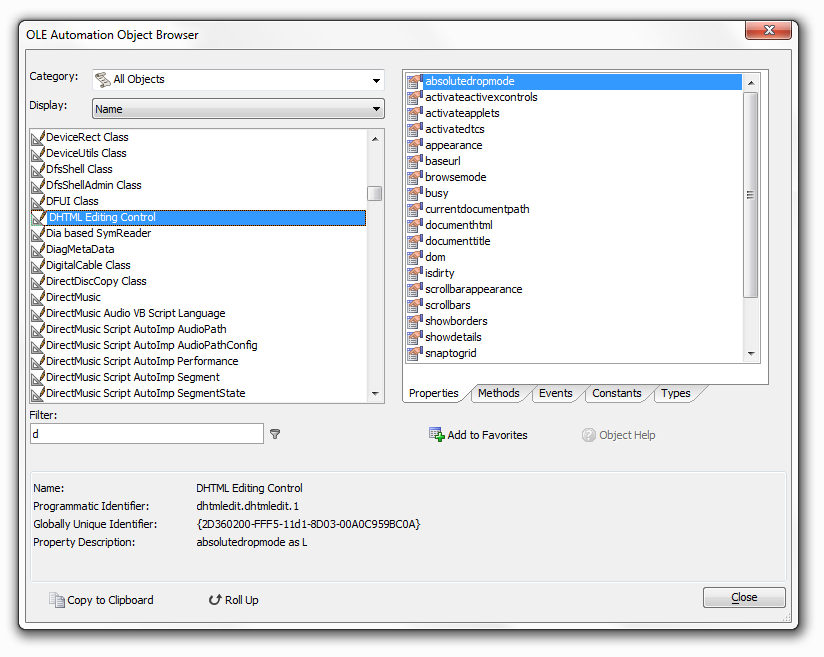Click the icon beside DirectMusic Script AutoImp Segment

coord(38,378)
